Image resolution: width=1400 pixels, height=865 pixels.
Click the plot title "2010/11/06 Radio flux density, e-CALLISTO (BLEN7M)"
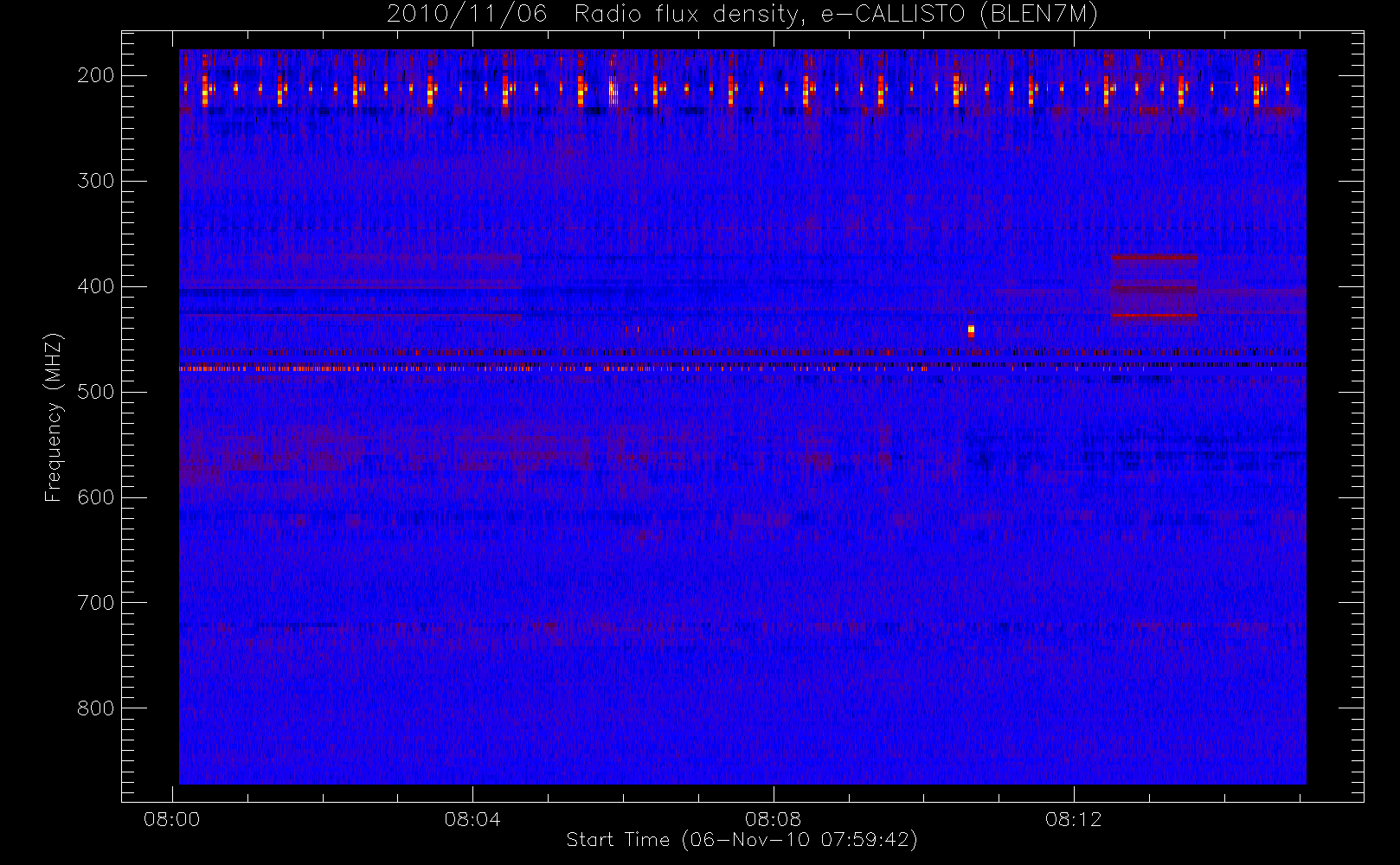(x=742, y=15)
